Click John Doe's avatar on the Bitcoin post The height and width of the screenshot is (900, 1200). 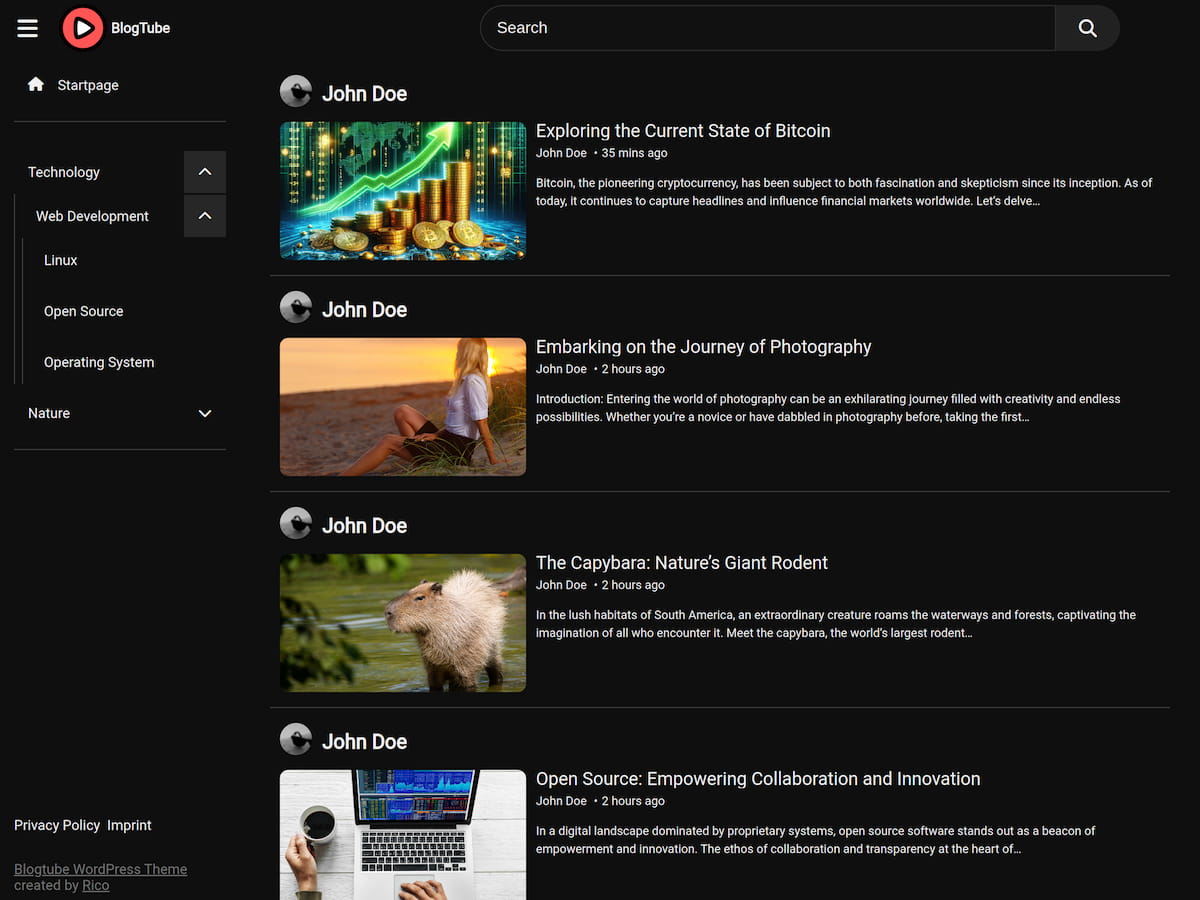click(296, 91)
